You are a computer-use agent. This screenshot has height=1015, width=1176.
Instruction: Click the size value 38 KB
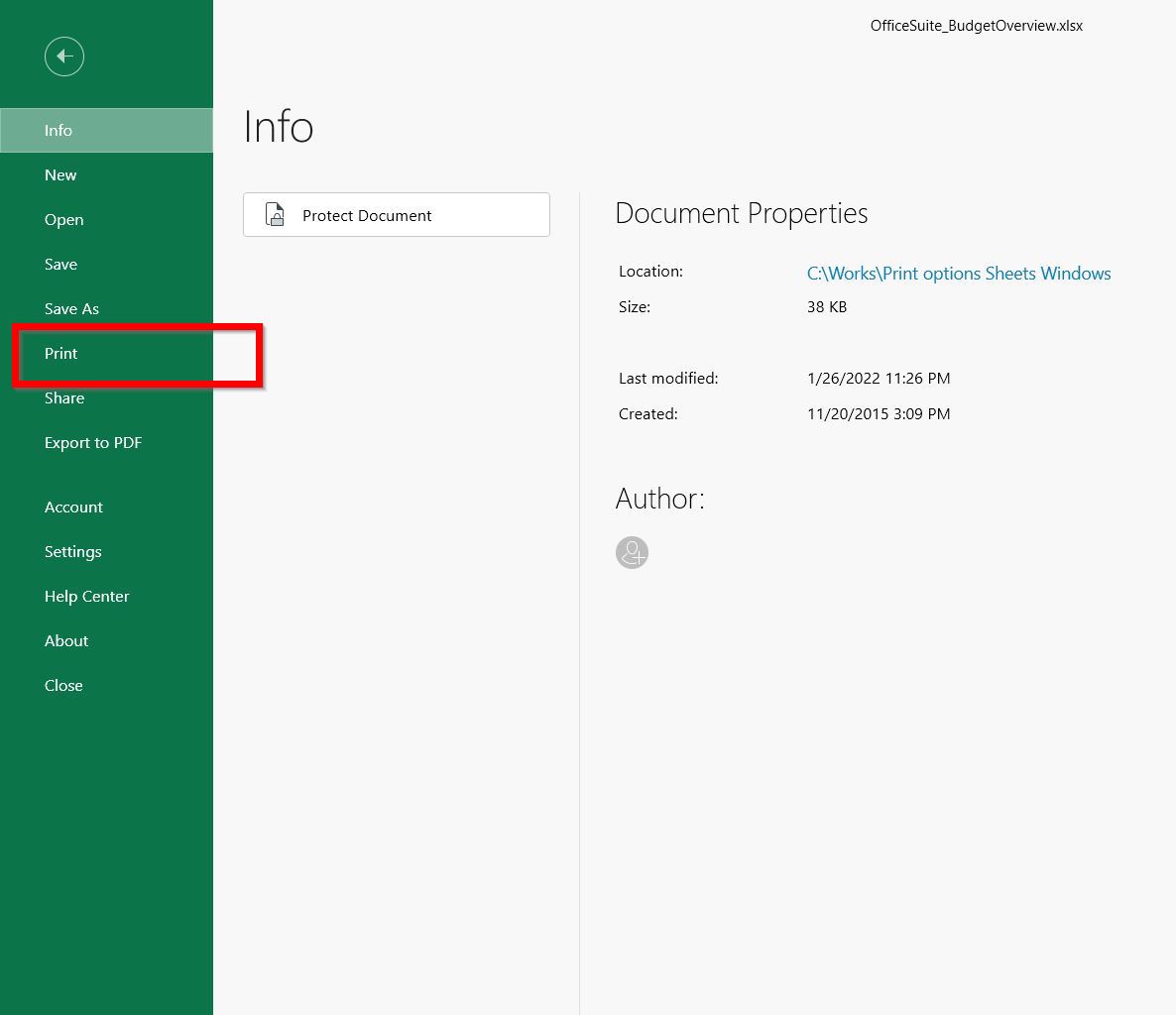point(827,306)
